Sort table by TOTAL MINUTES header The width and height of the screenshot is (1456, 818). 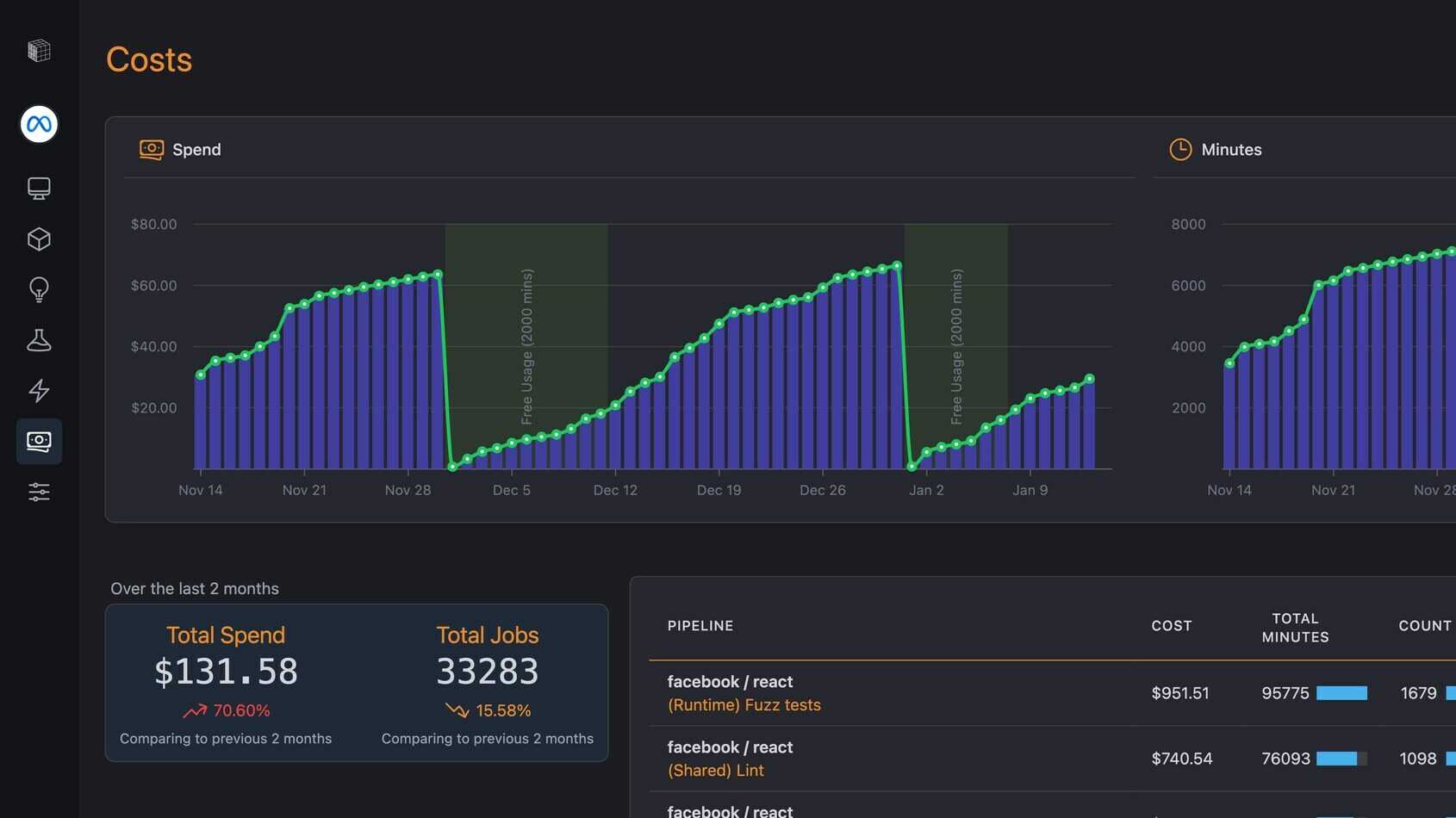coord(1294,628)
